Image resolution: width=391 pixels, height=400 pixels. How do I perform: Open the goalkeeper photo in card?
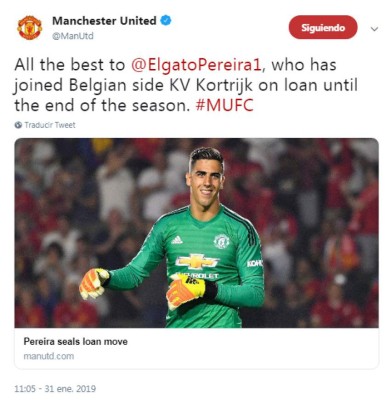[x=196, y=233]
